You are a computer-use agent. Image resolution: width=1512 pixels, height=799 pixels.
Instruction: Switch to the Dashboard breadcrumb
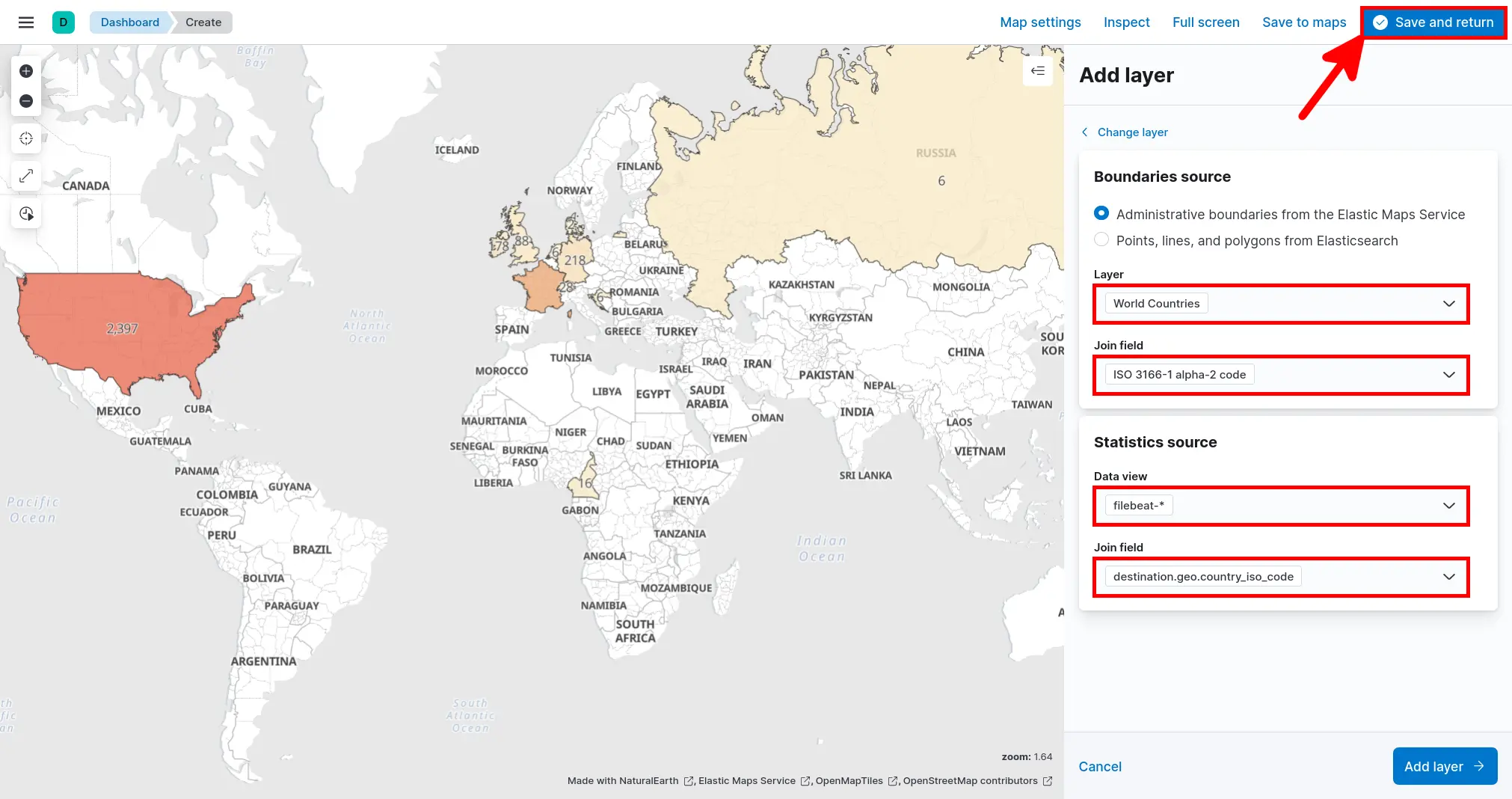point(129,22)
